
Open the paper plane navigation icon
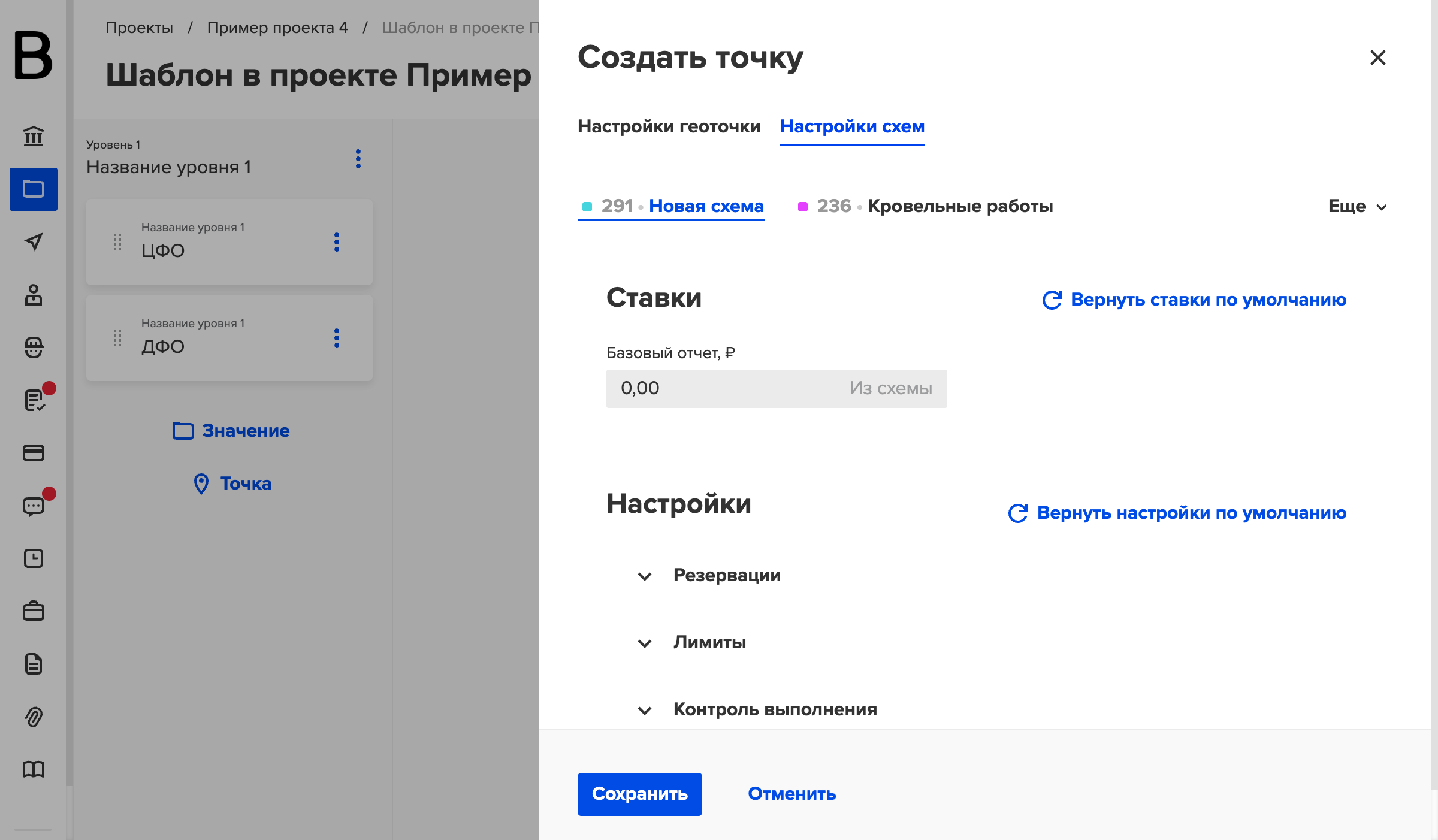click(34, 241)
